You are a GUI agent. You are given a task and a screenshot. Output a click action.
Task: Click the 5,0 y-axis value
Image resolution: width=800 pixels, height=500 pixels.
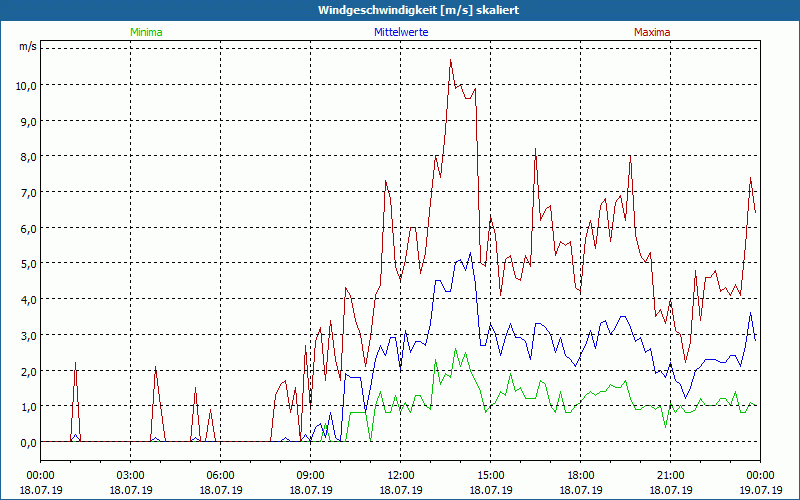tap(29, 264)
